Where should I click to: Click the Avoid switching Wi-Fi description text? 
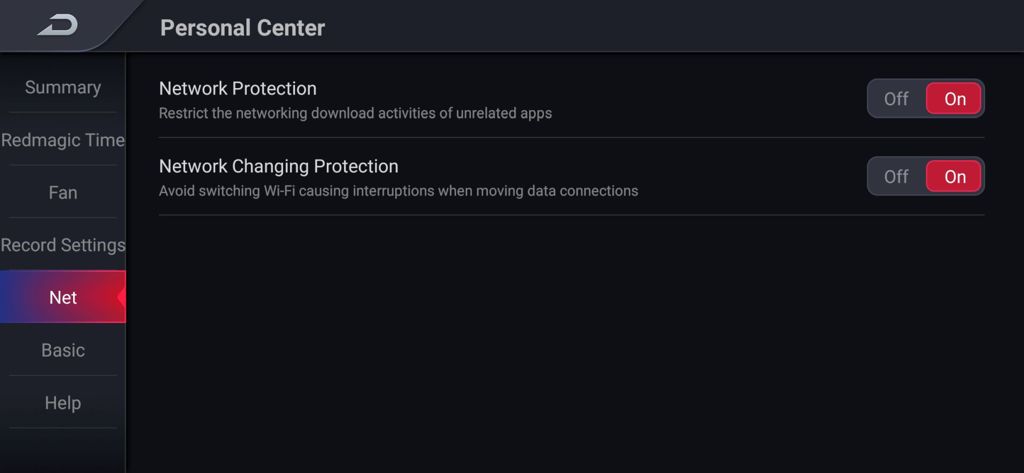click(398, 191)
